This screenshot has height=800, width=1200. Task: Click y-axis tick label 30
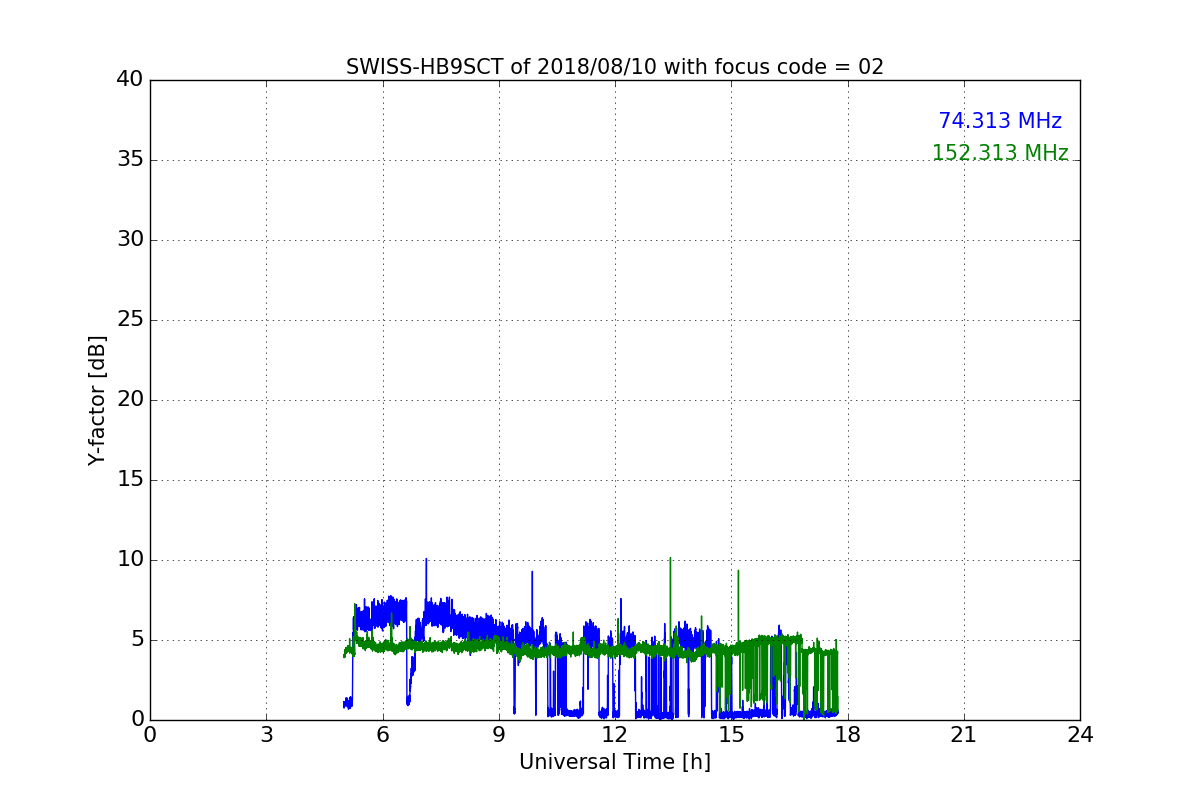(x=130, y=240)
